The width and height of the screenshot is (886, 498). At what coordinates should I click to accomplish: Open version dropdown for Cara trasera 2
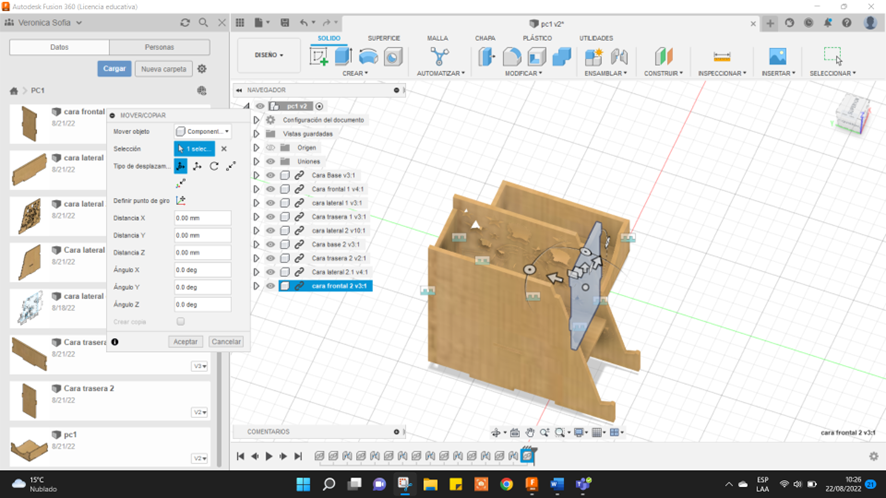coord(200,412)
